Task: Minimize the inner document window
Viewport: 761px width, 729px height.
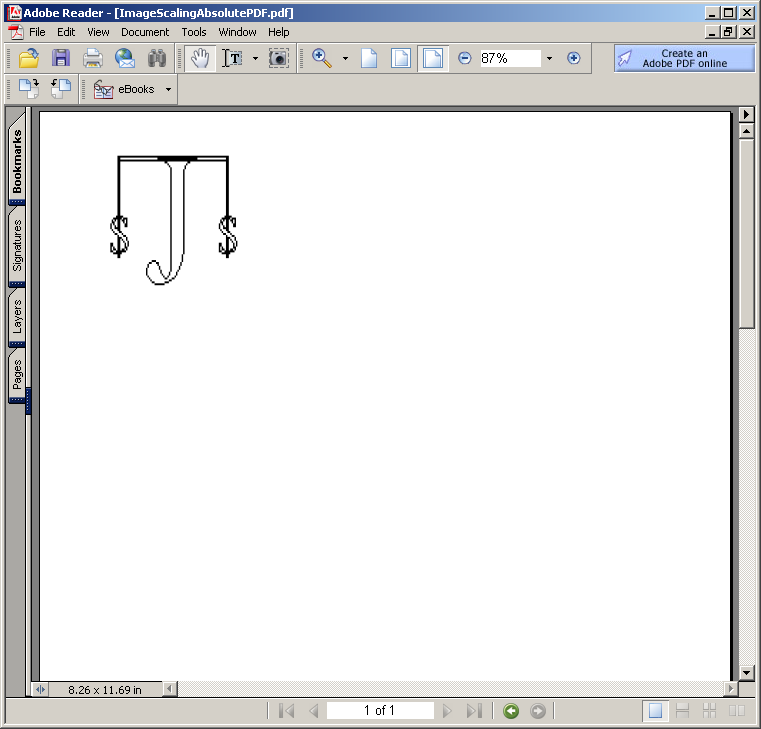Action: 712,32
